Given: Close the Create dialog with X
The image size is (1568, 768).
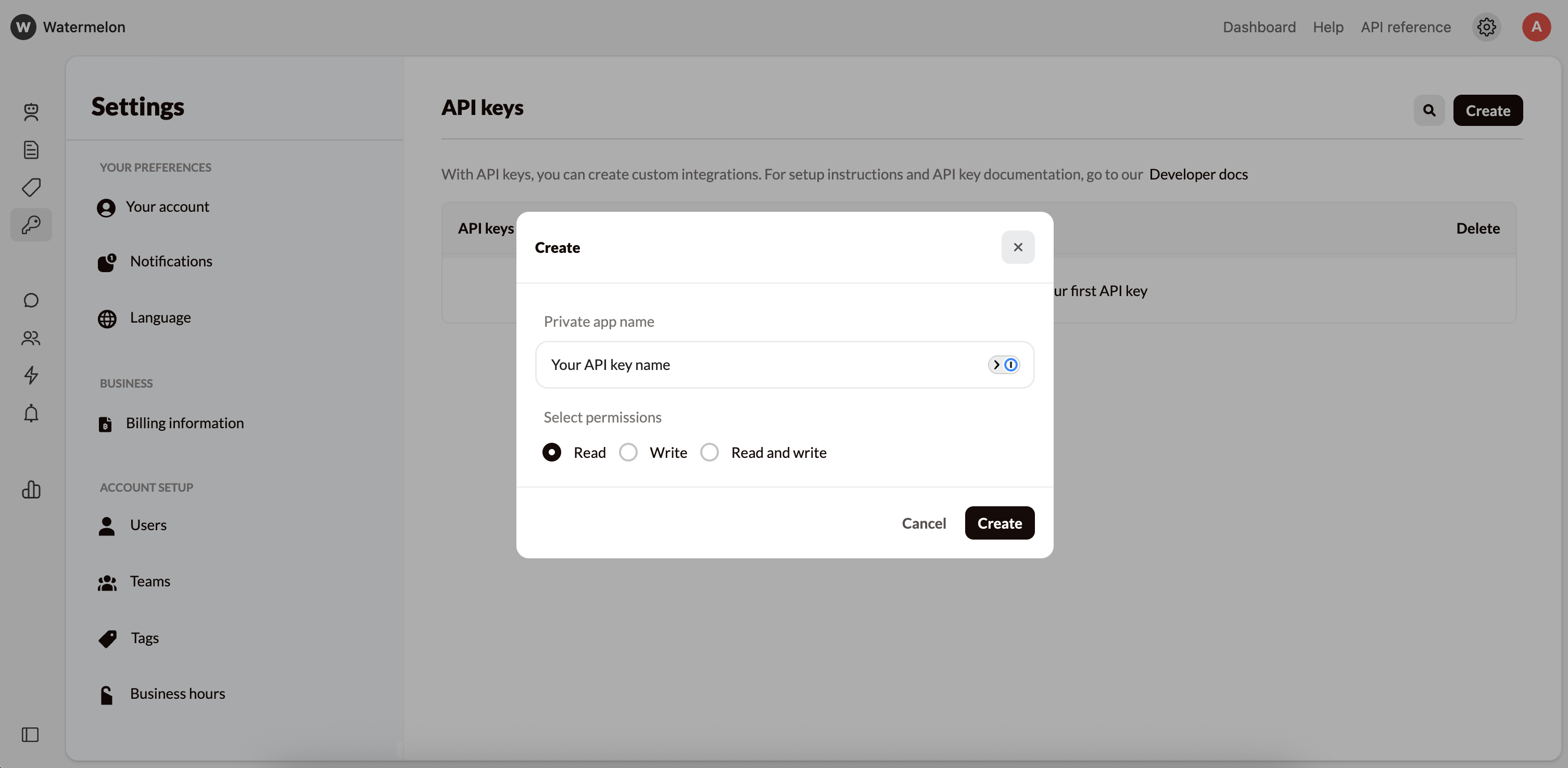Looking at the screenshot, I should [1018, 247].
